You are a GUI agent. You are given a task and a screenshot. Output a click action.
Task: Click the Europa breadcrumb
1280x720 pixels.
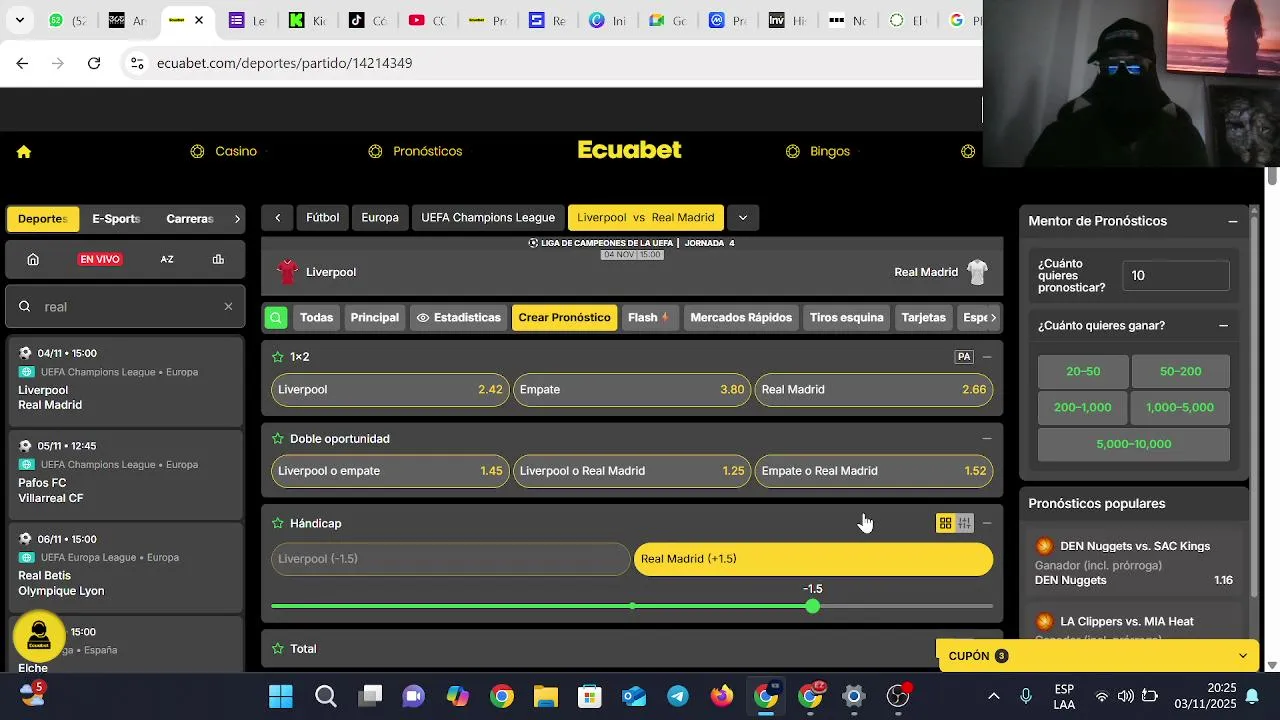pyautogui.click(x=380, y=218)
